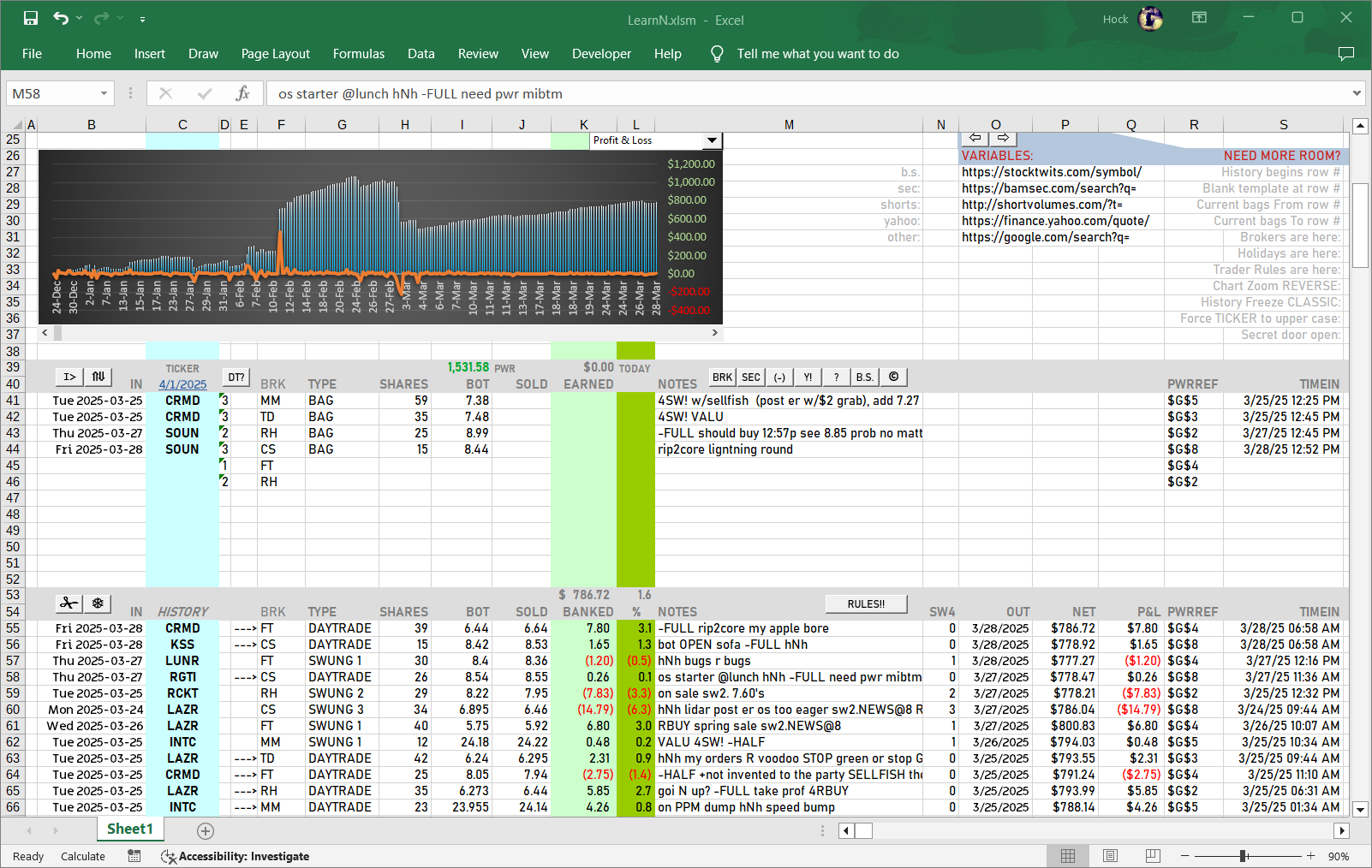Open the Developer ribbon tab
This screenshot has height=868, width=1372.
point(601,54)
